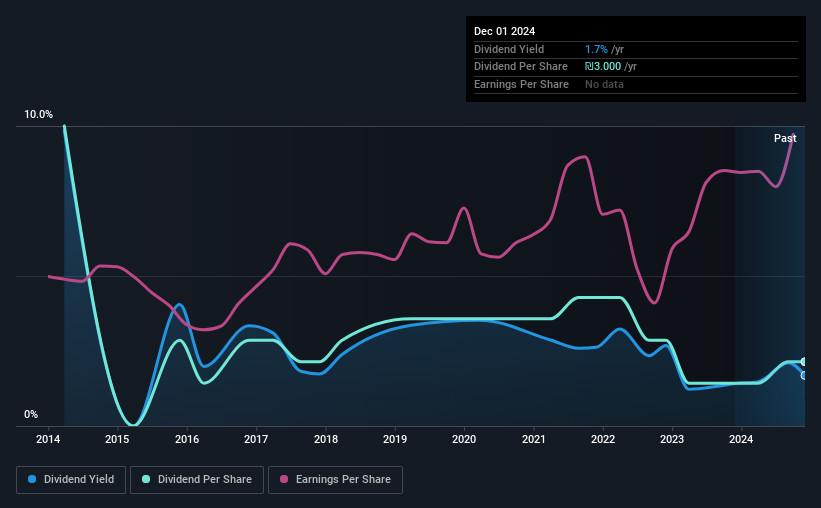This screenshot has width=821, height=508.
Task: Click the teal endpoint marker at chart's right edge
Action: point(804,362)
